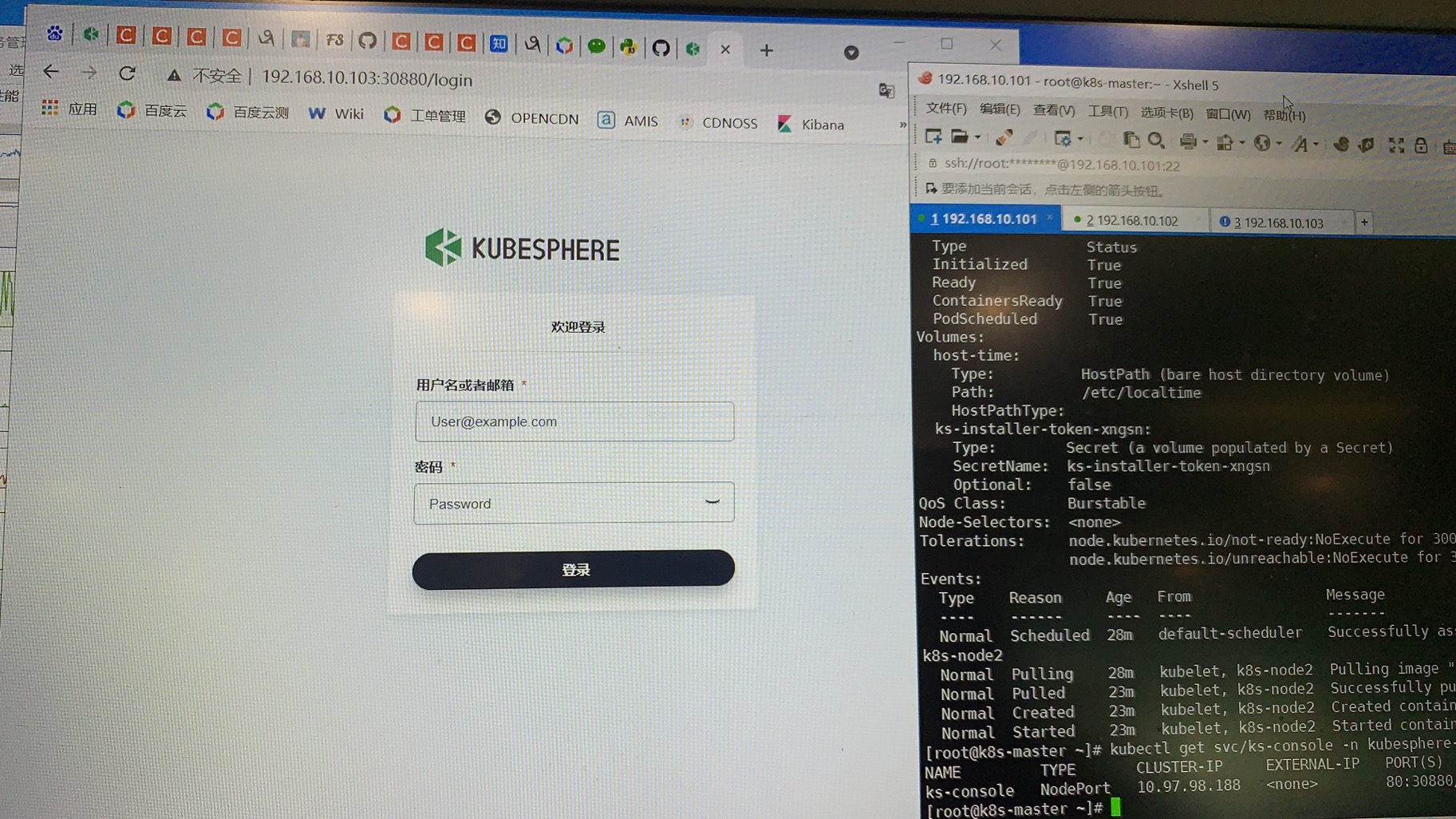Viewport: 1456px width, 819px height.
Task: Click the username or email input field
Action: pos(574,421)
